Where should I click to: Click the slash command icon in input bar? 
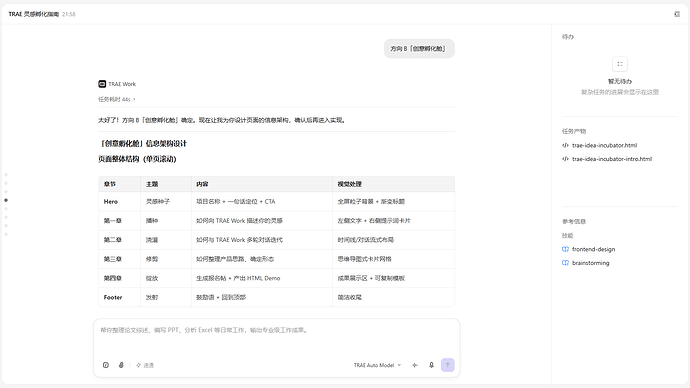(x=106, y=365)
